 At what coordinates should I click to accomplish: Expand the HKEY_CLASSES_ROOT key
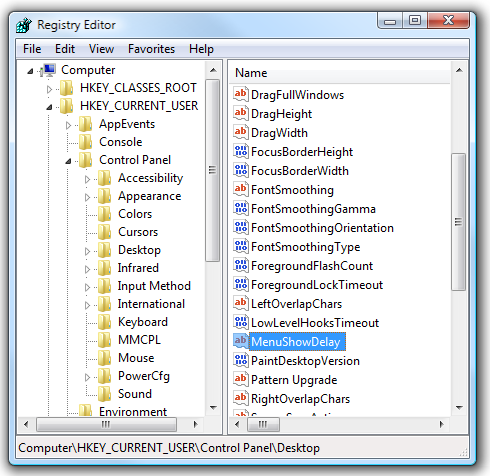[x=49, y=89]
